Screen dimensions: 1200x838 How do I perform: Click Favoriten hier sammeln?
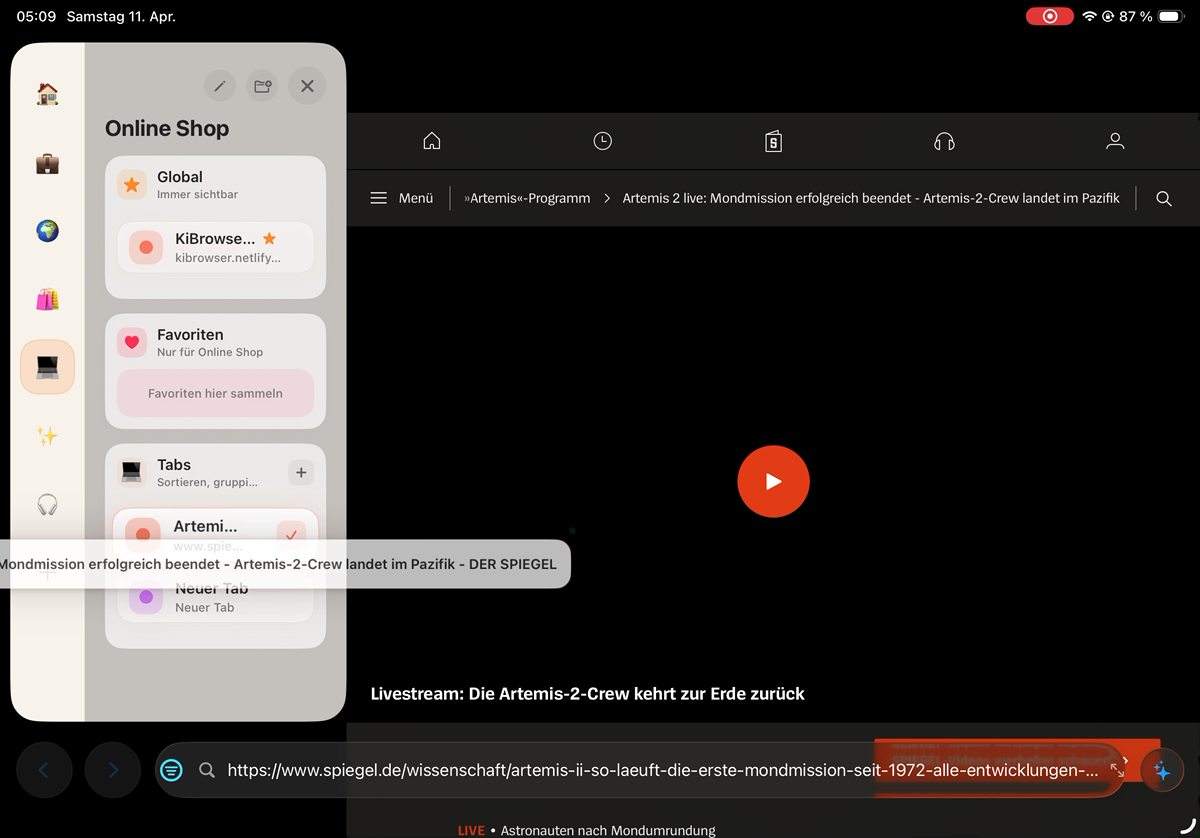(x=214, y=394)
